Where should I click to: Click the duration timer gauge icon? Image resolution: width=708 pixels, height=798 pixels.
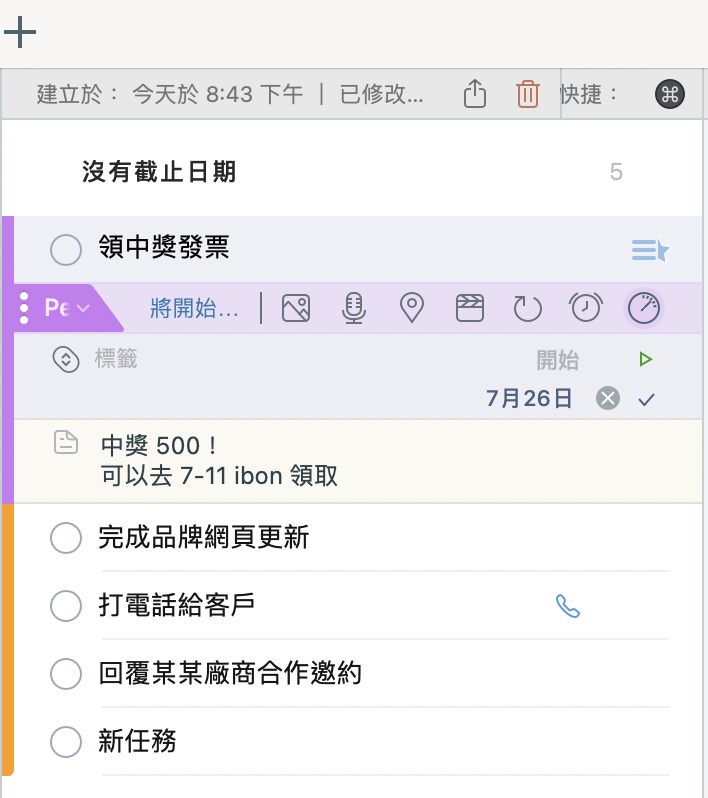tap(643, 308)
